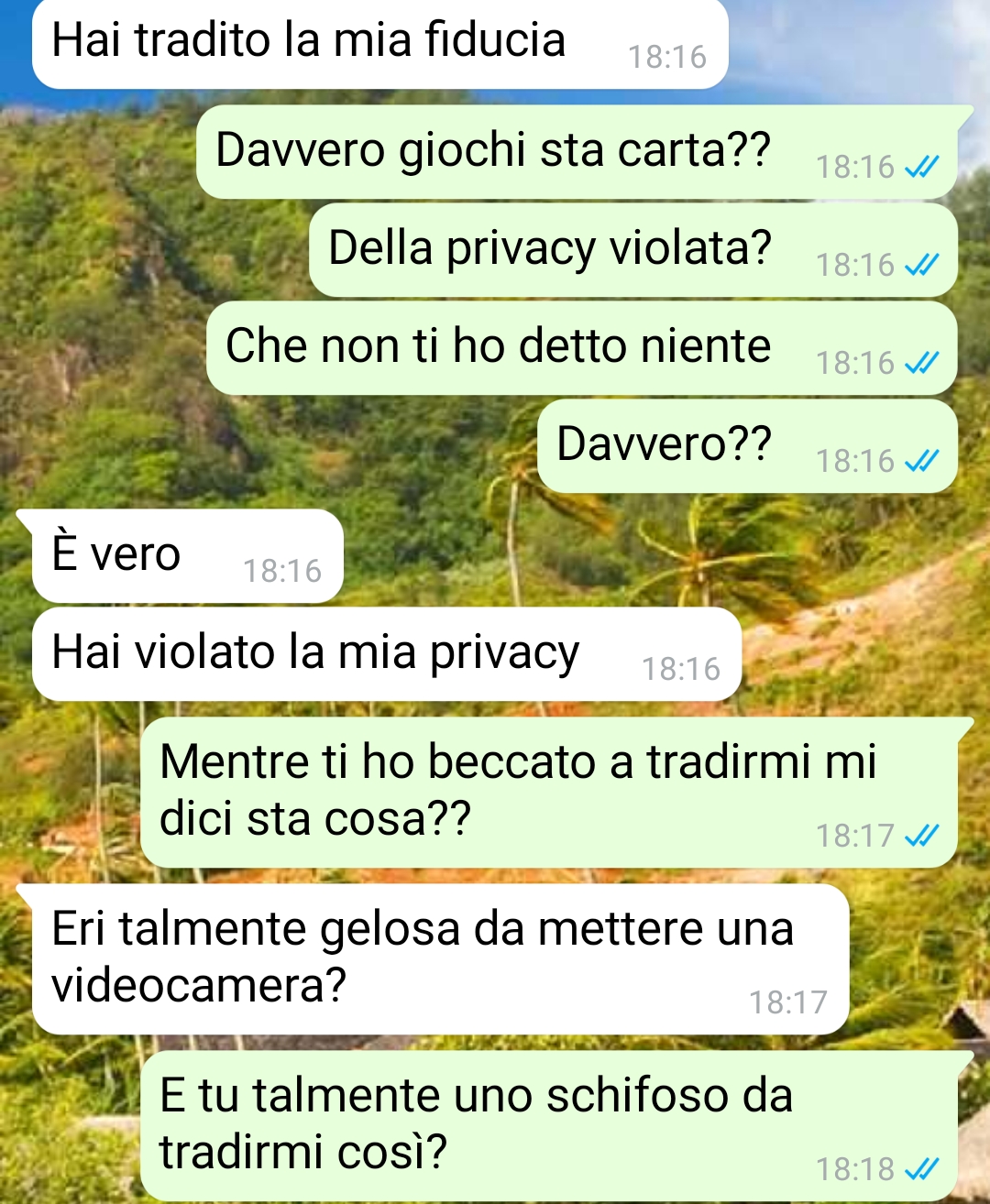Tap the 'Della privacy violata?' message
This screenshot has height=1204, width=990.
point(633,250)
